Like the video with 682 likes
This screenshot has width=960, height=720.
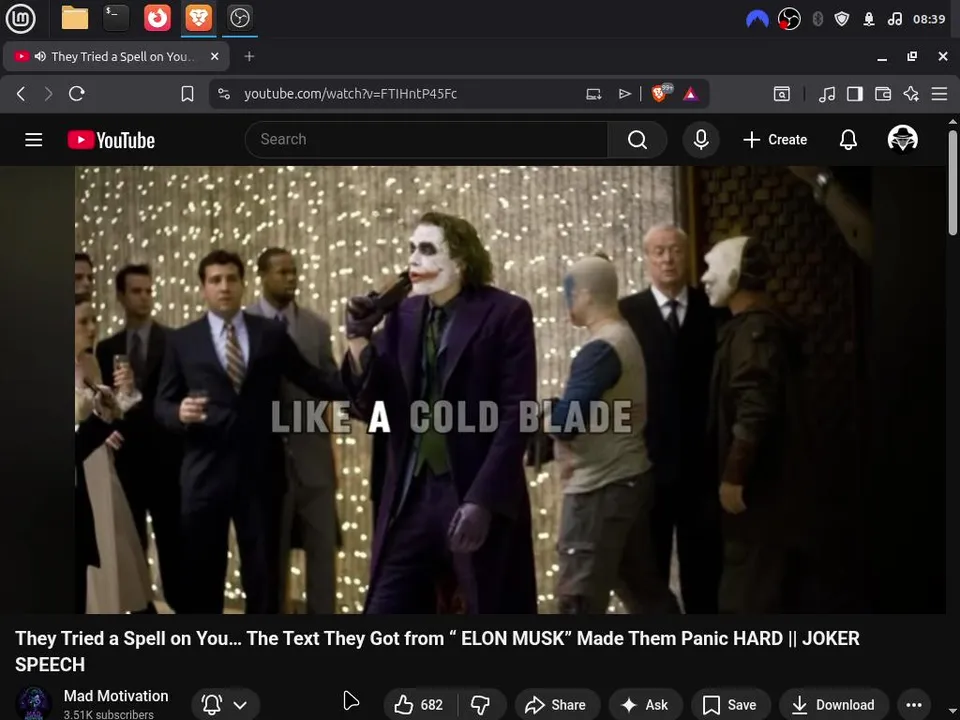420,705
